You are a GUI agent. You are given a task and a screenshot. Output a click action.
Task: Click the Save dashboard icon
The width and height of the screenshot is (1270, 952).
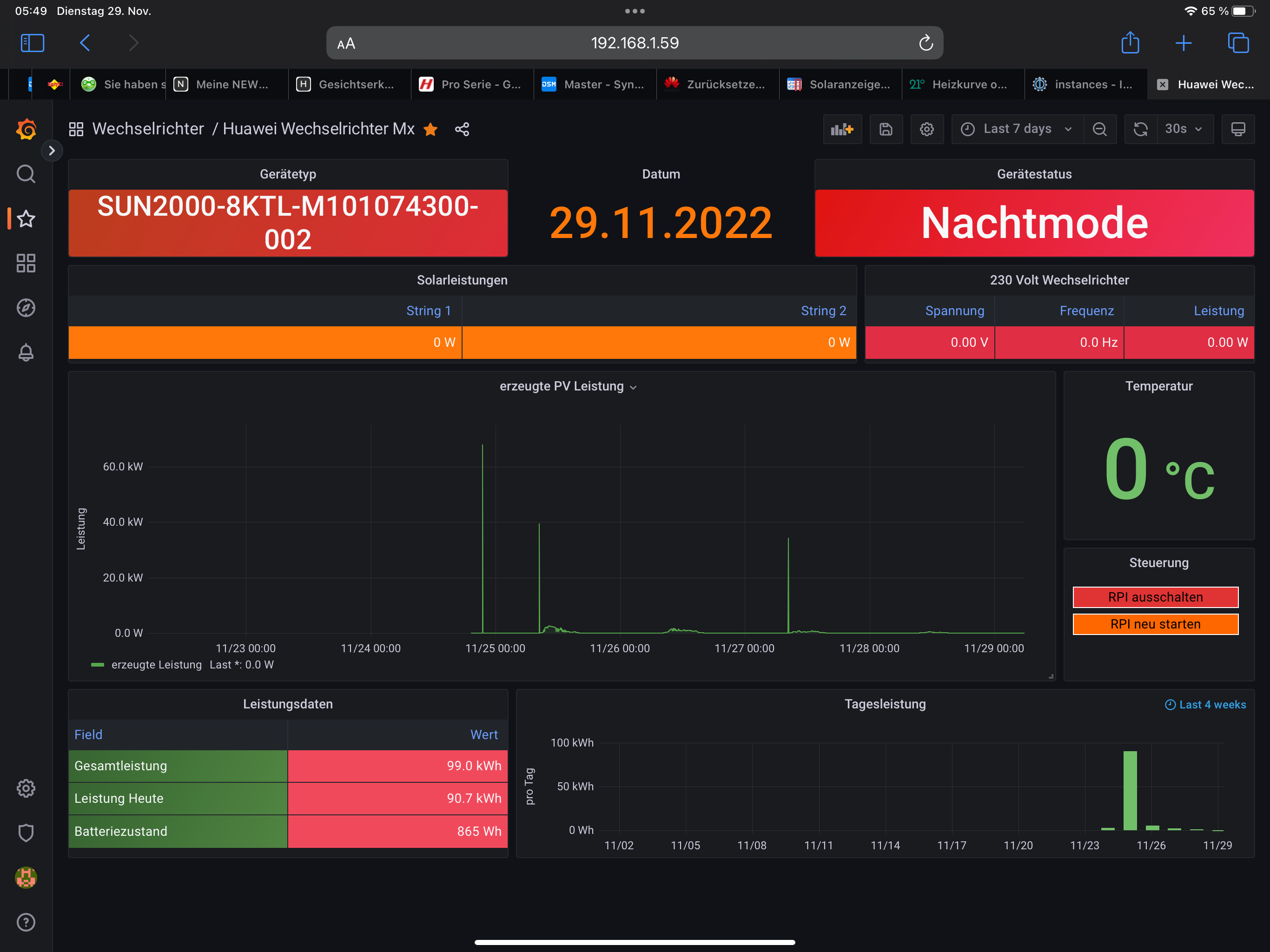click(885, 129)
